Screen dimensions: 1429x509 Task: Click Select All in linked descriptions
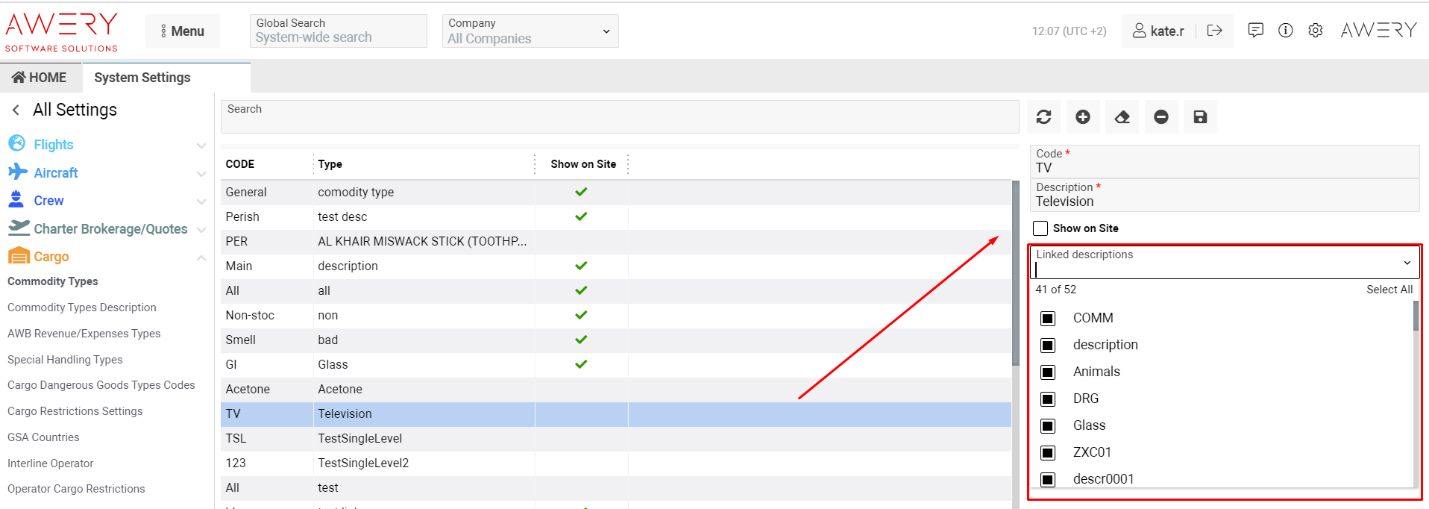pyautogui.click(x=1389, y=290)
